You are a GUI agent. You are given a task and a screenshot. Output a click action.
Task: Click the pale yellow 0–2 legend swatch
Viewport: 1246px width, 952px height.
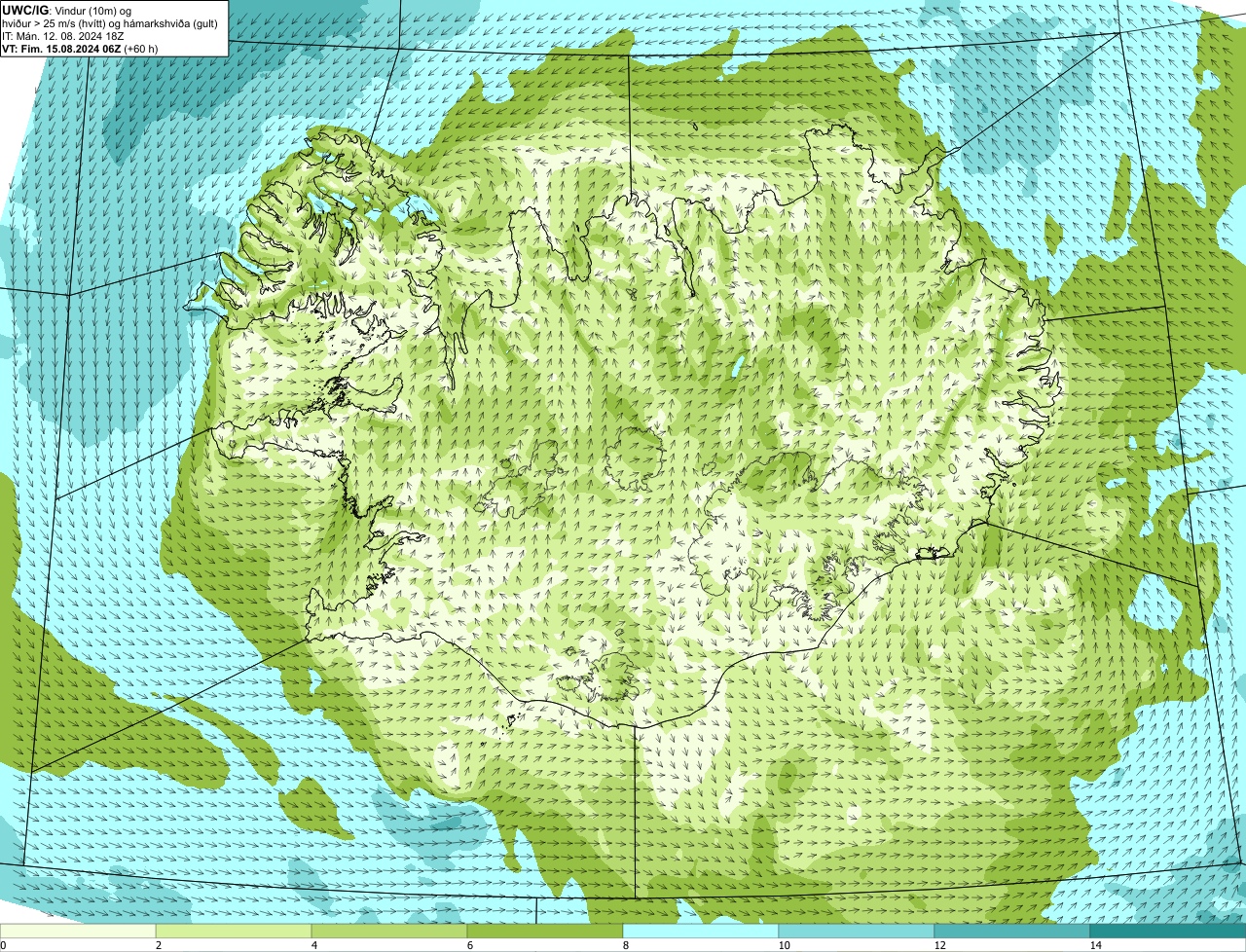pos(78,931)
